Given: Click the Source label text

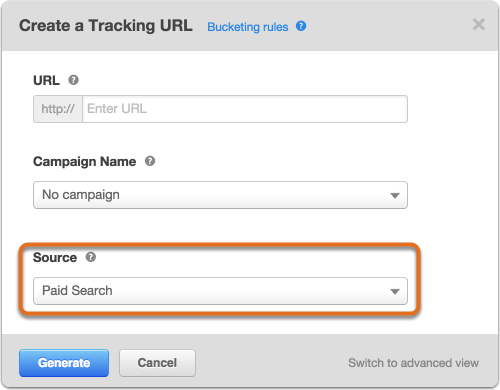Looking at the screenshot, I should [55, 257].
